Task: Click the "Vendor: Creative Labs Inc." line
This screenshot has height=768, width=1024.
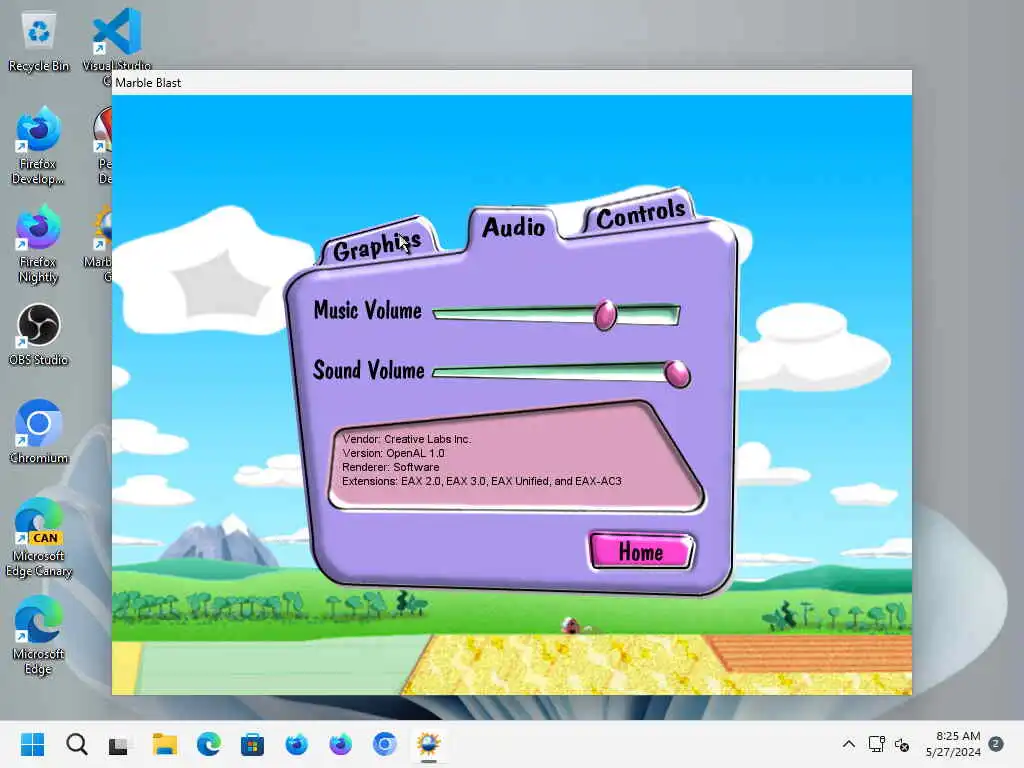Action: point(406,439)
